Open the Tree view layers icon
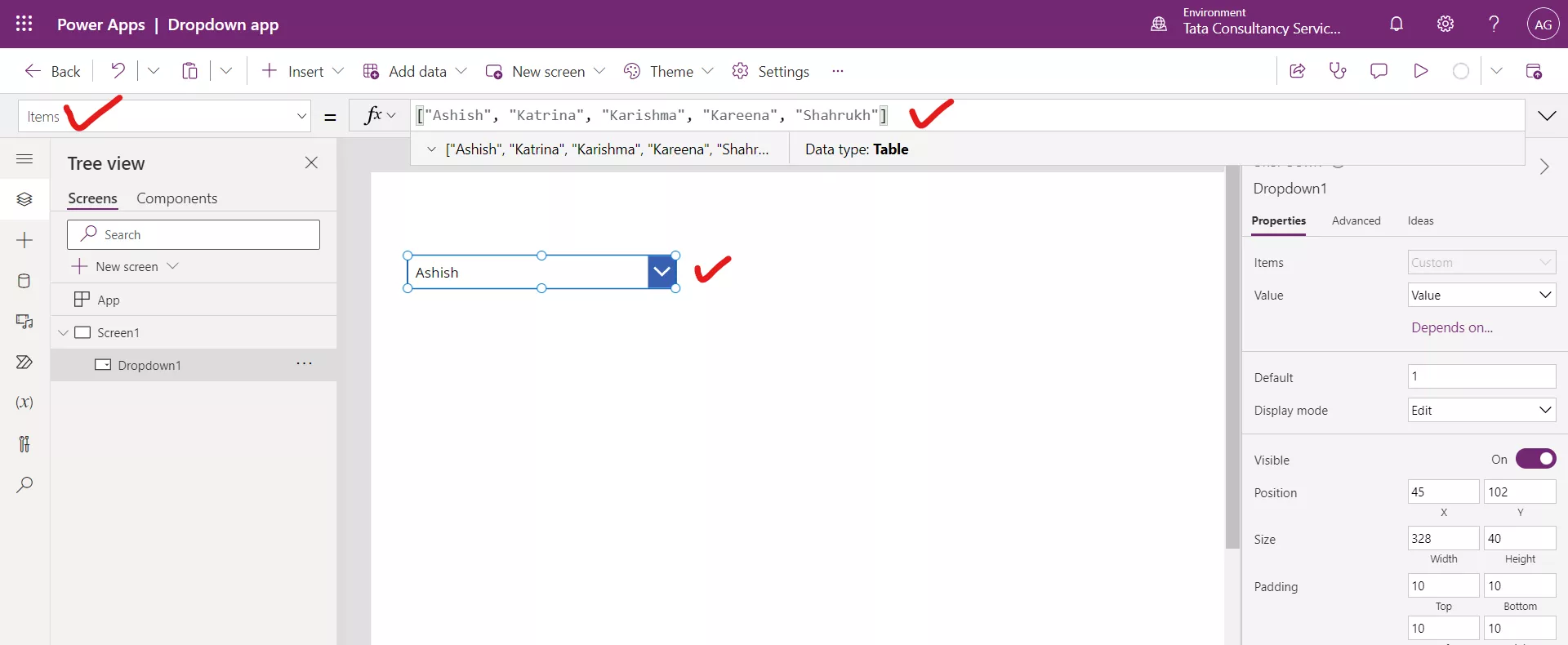1568x645 pixels. pos(24,199)
